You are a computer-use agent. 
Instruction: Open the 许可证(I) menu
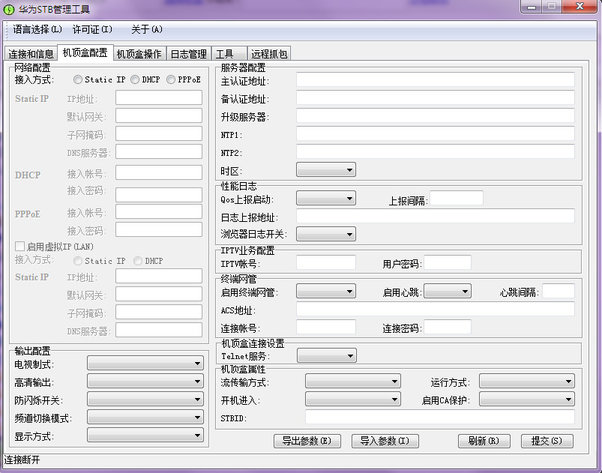click(x=93, y=30)
